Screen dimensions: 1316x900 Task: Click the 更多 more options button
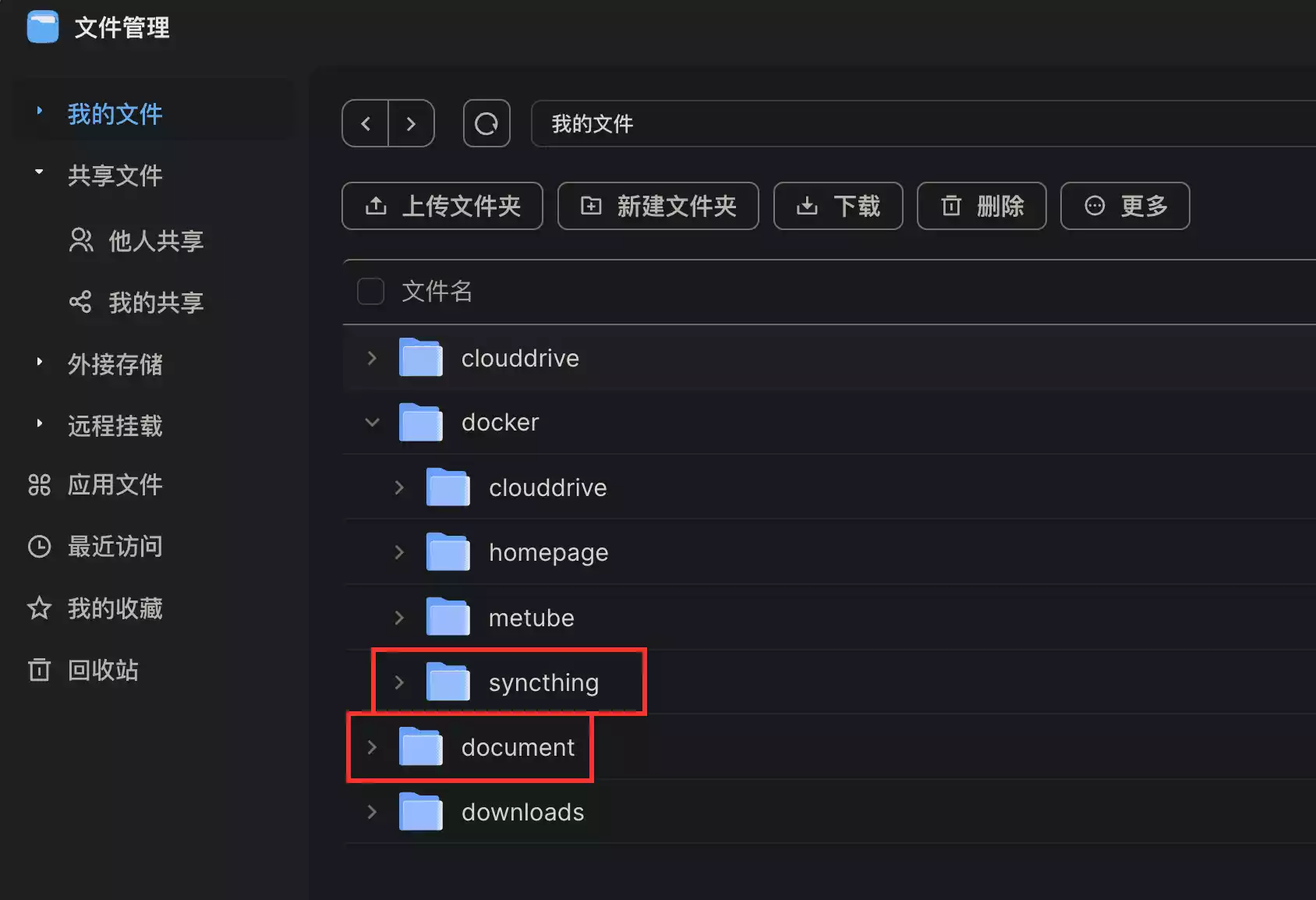pos(1124,206)
